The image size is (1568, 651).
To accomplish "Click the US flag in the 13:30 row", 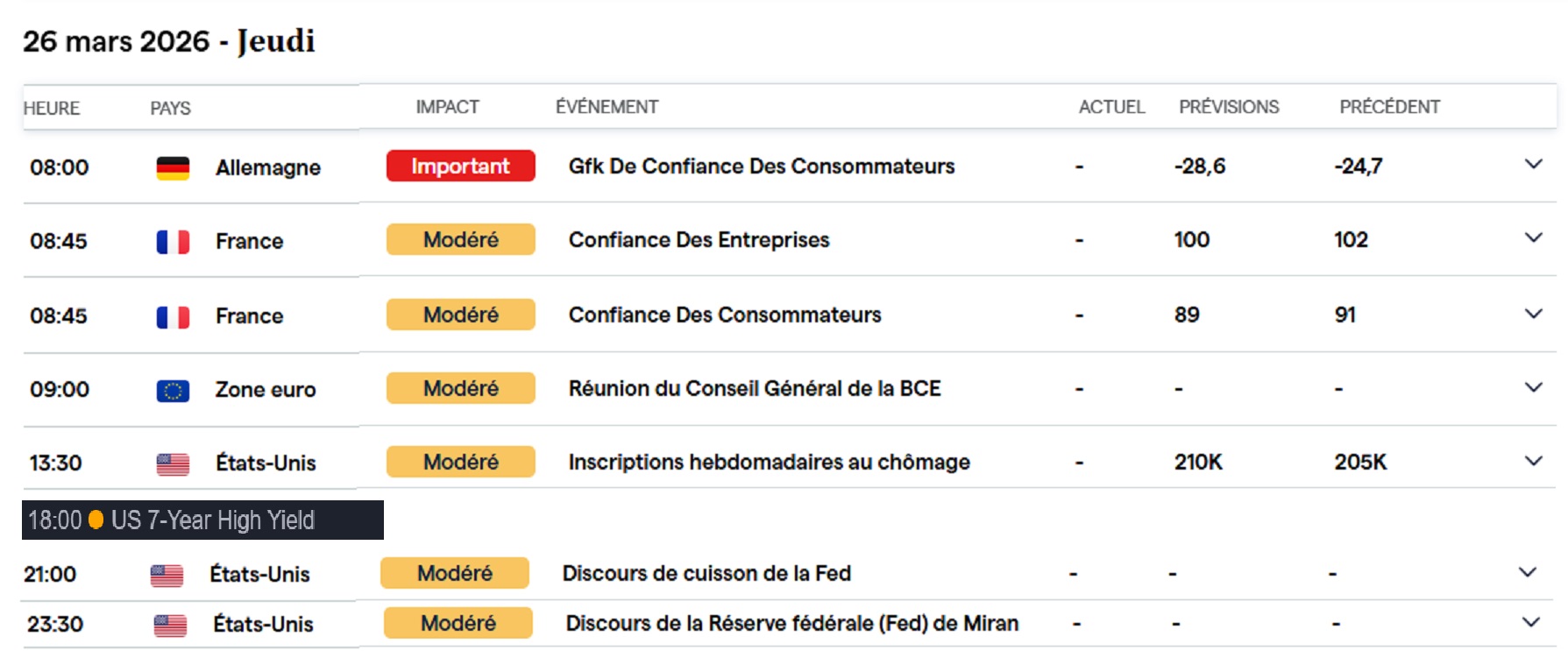I will (173, 464).
